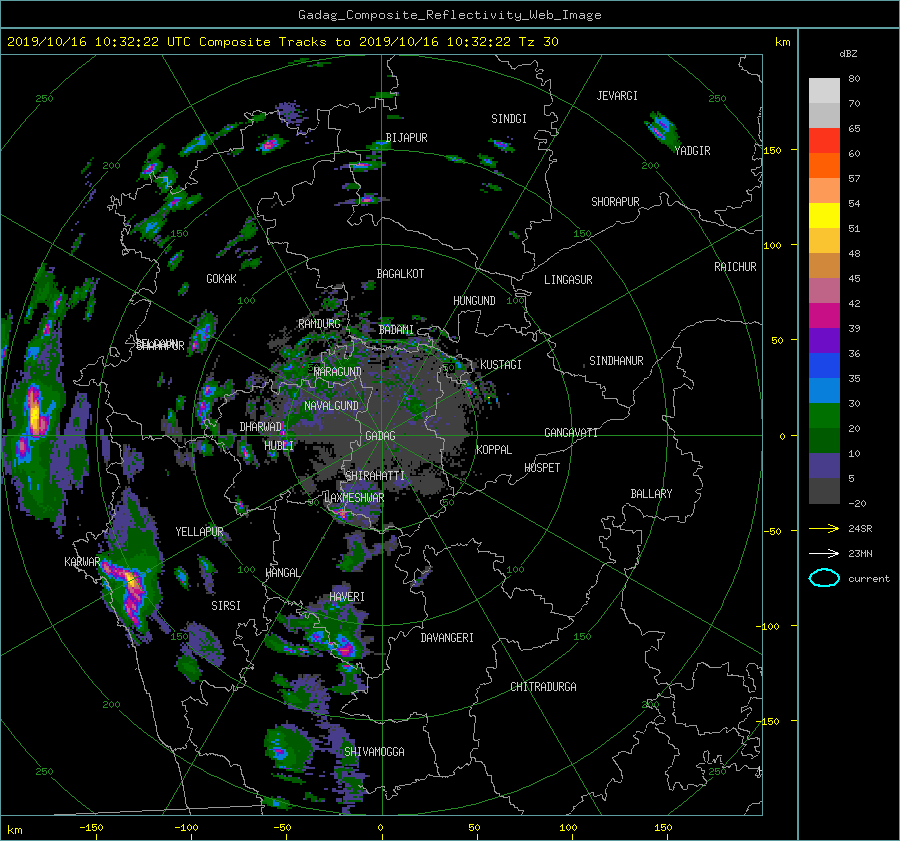Click the 'current' legend label
This screenshot has height=841, width=900.
tap(868, 579)
